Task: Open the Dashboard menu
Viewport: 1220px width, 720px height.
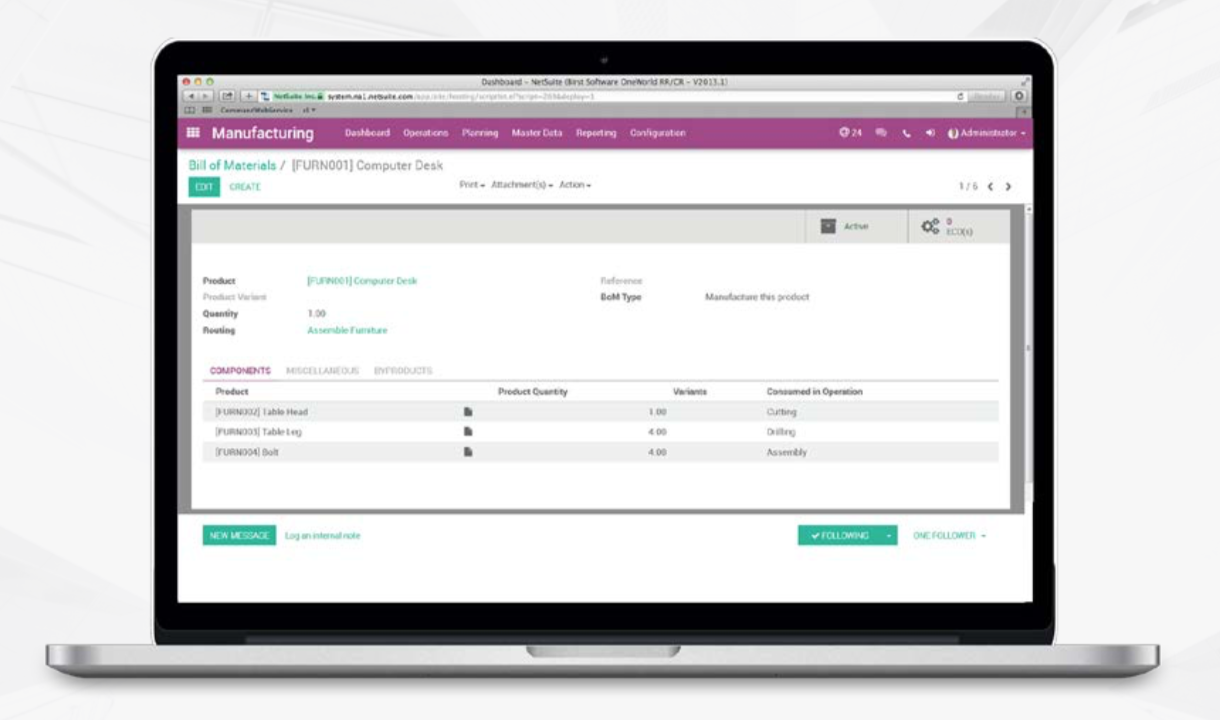Action: (x=367, y=133)
